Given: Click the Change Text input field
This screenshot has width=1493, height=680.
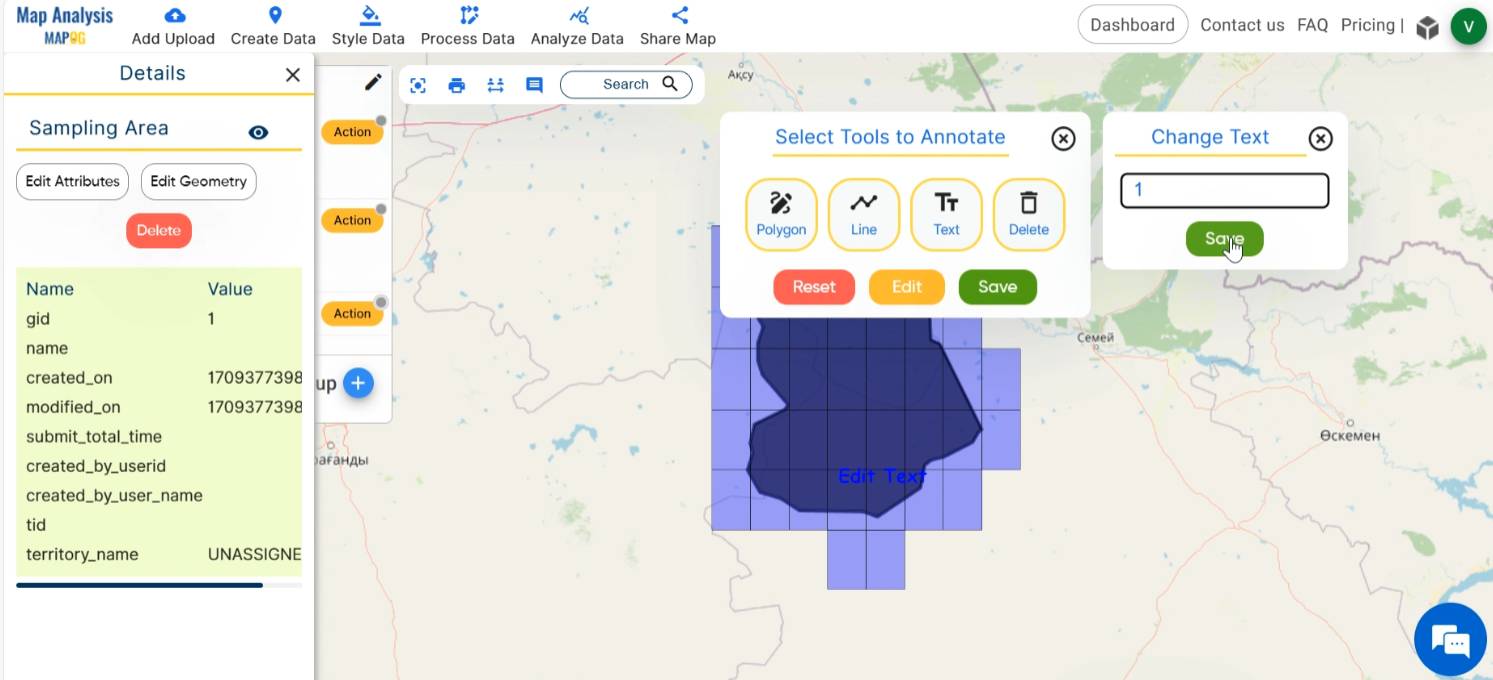Looking at the screenshot, I should click(1224, 190).
